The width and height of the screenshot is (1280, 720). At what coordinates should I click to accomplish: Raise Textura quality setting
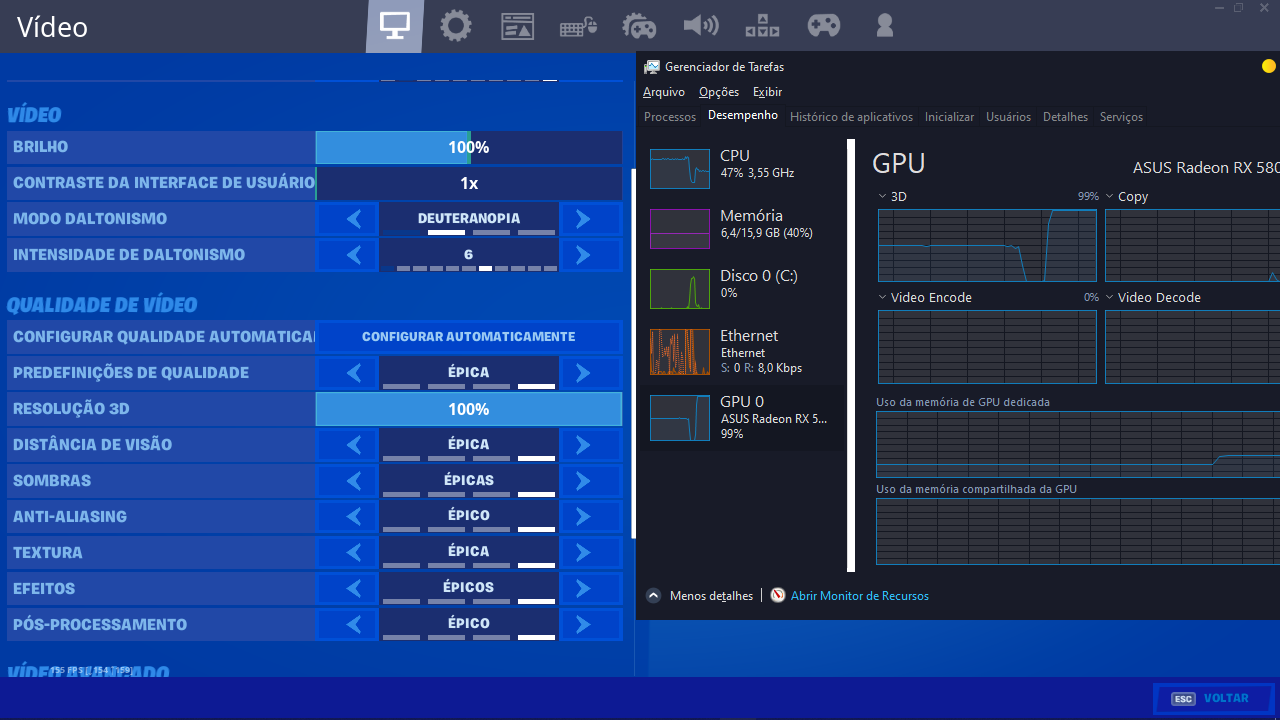click(590, 553)
